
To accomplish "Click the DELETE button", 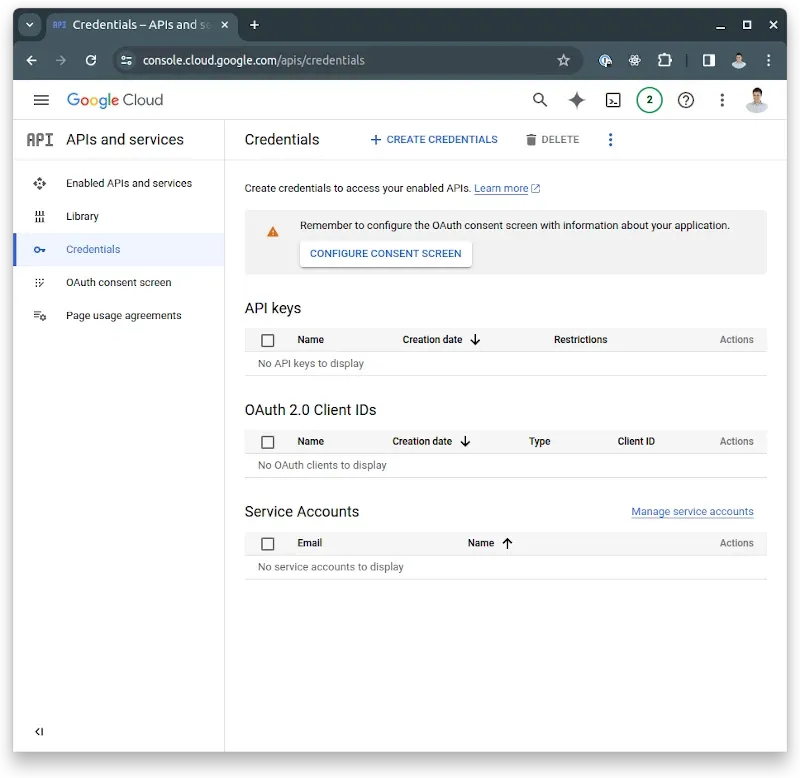I will pos(553,140).
